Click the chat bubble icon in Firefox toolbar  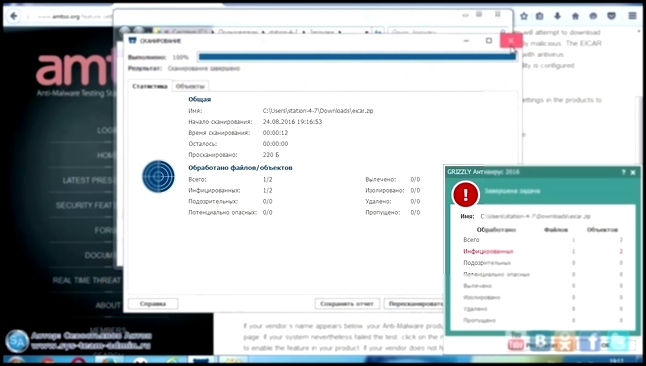[593, 16]
